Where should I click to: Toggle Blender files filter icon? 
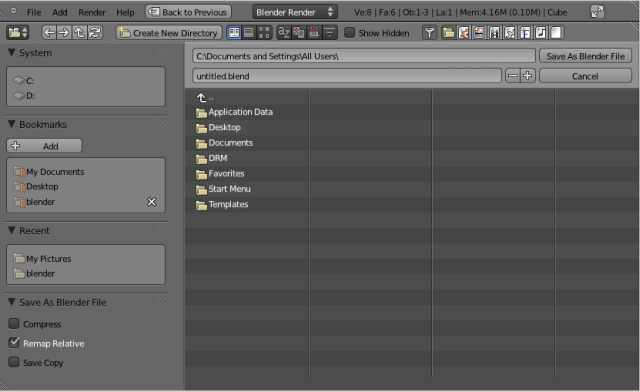[x=464, y=32]
